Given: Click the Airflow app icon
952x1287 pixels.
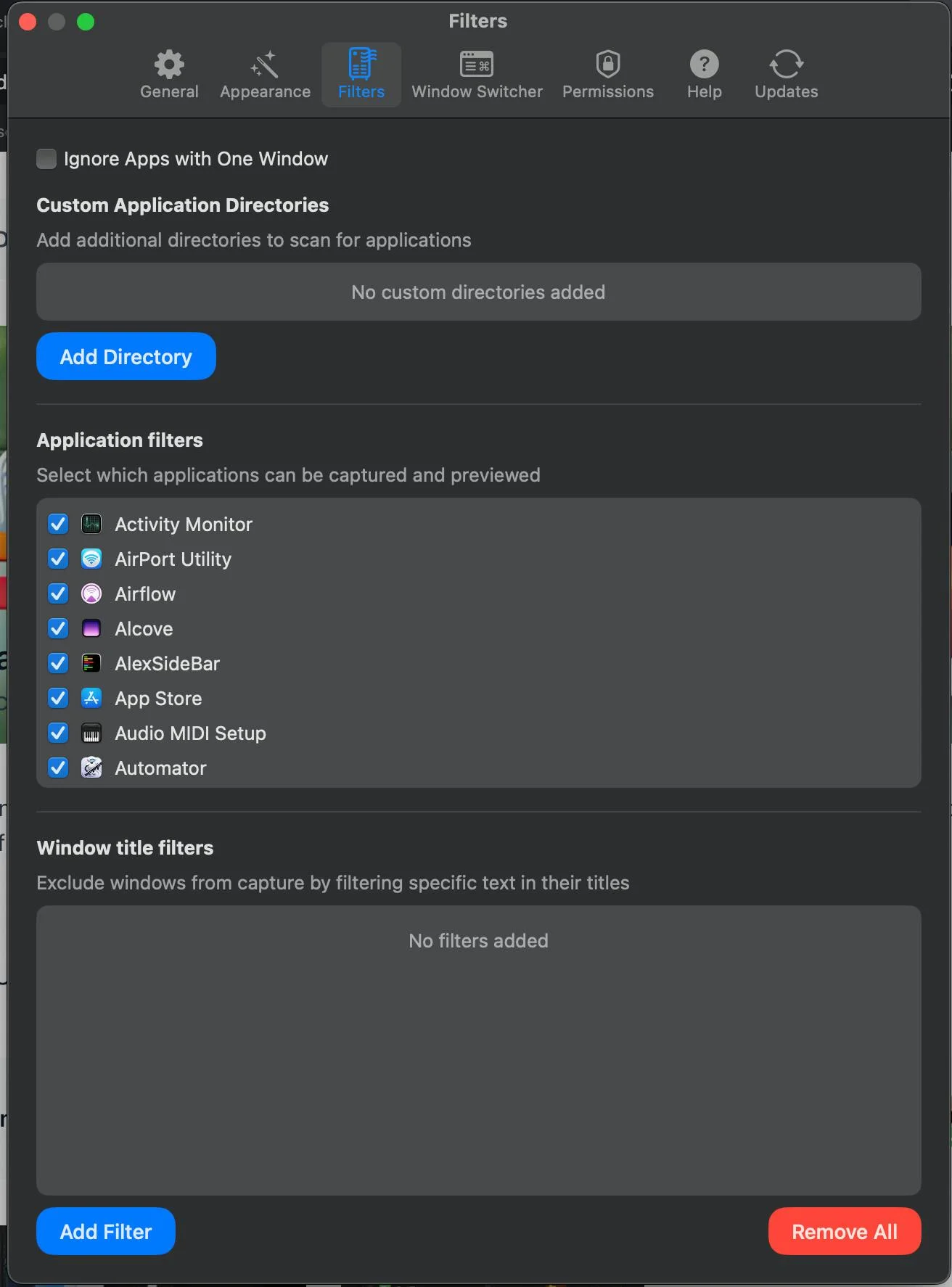Looking at the screenshot, I should pyautogui.click(x=91, y=593).
